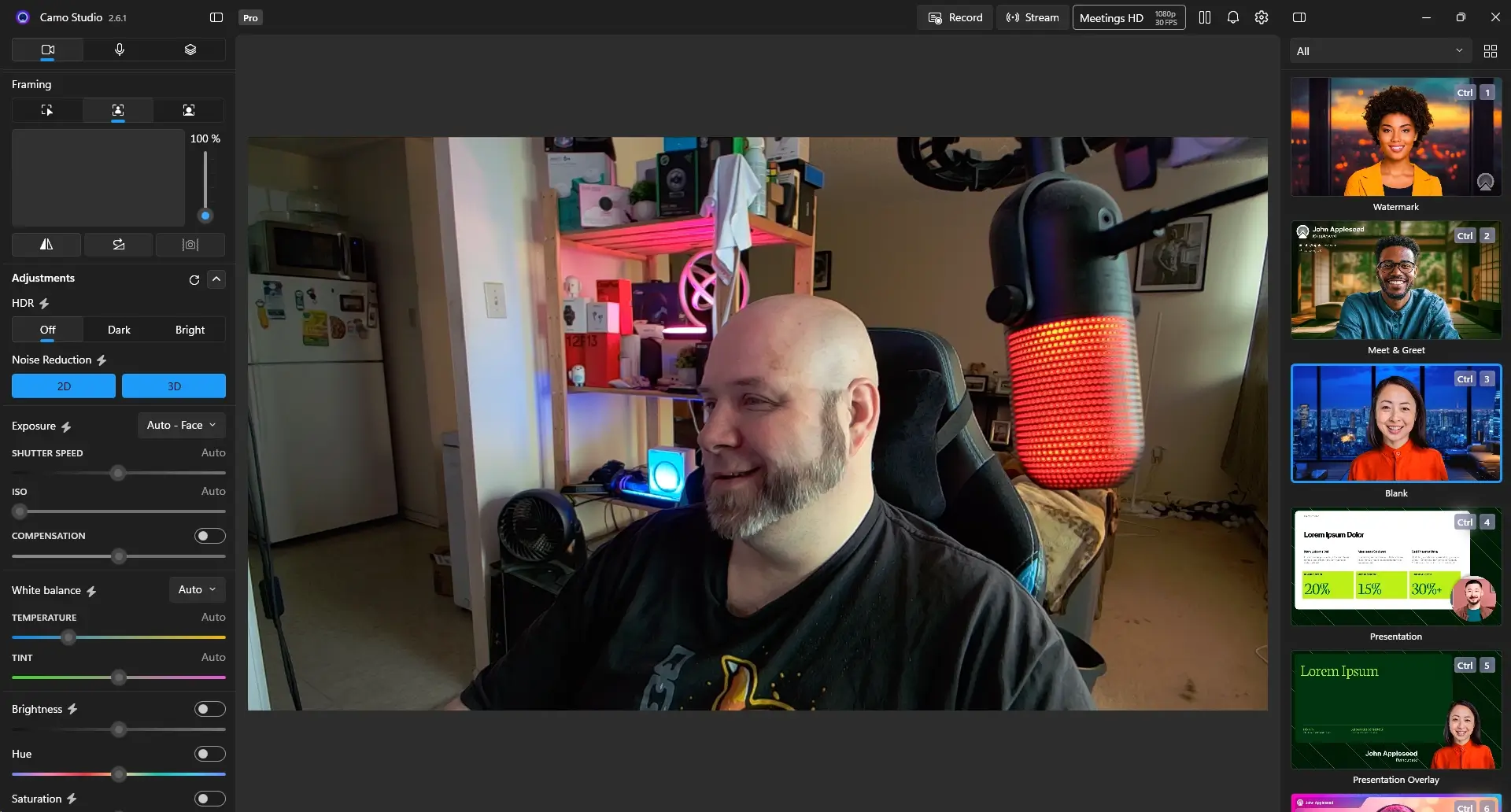Set HDR to Dark
1511x812 pixels.
point(119,330)
